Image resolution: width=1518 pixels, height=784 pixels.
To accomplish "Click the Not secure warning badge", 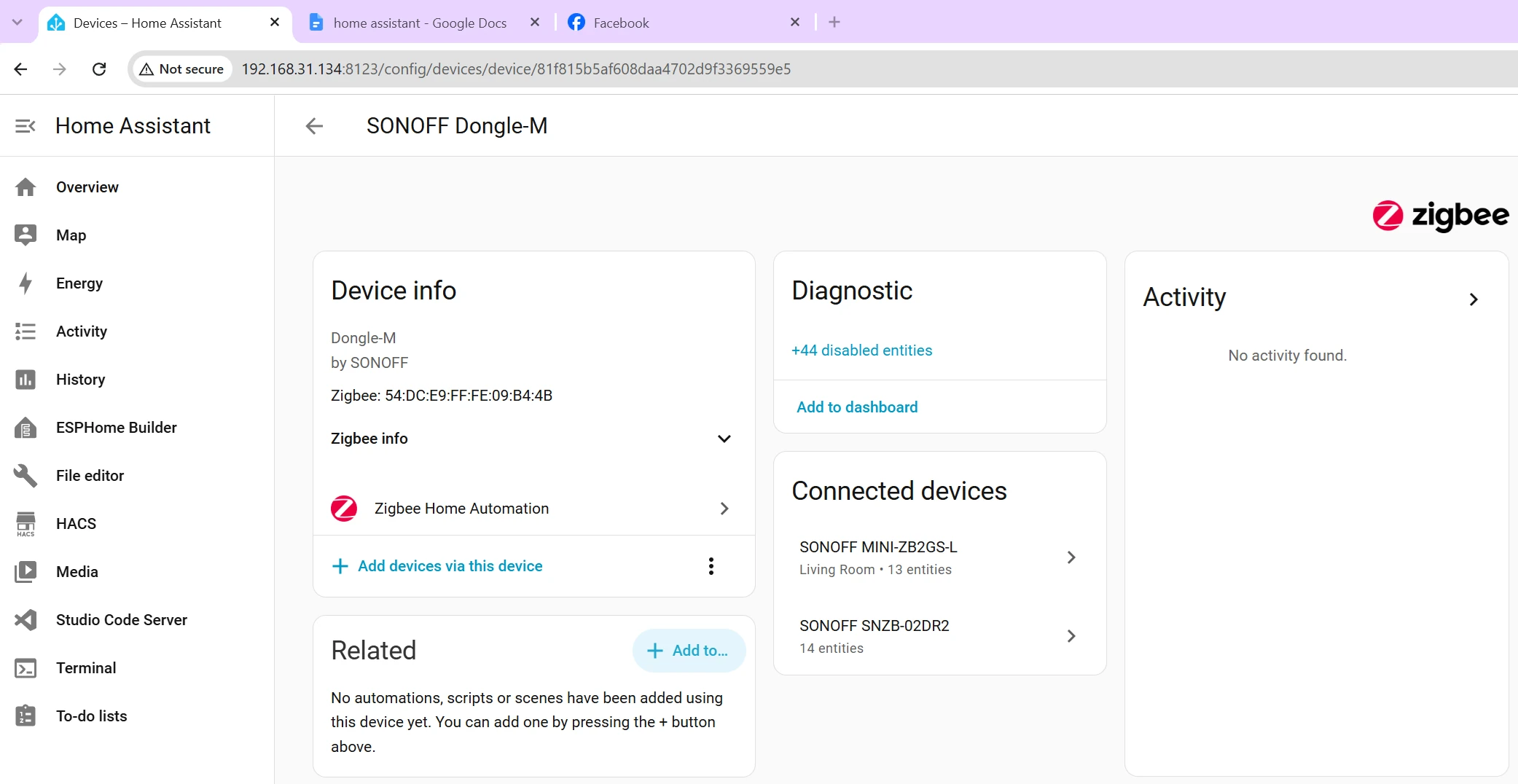I will pyautogui.click(x=181, y=69).
